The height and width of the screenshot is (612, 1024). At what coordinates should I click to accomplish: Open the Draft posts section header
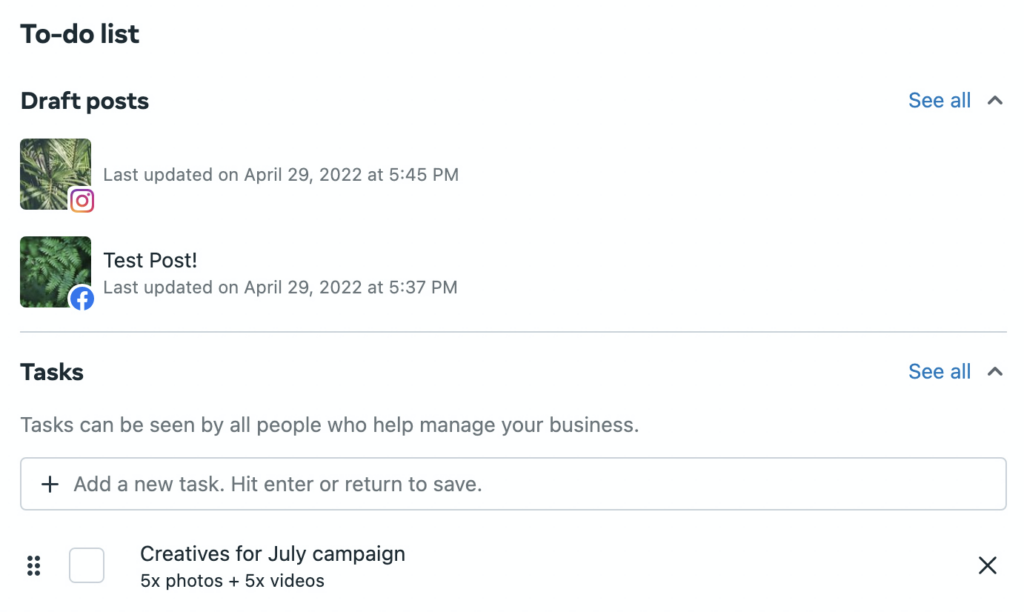[84, 100]
